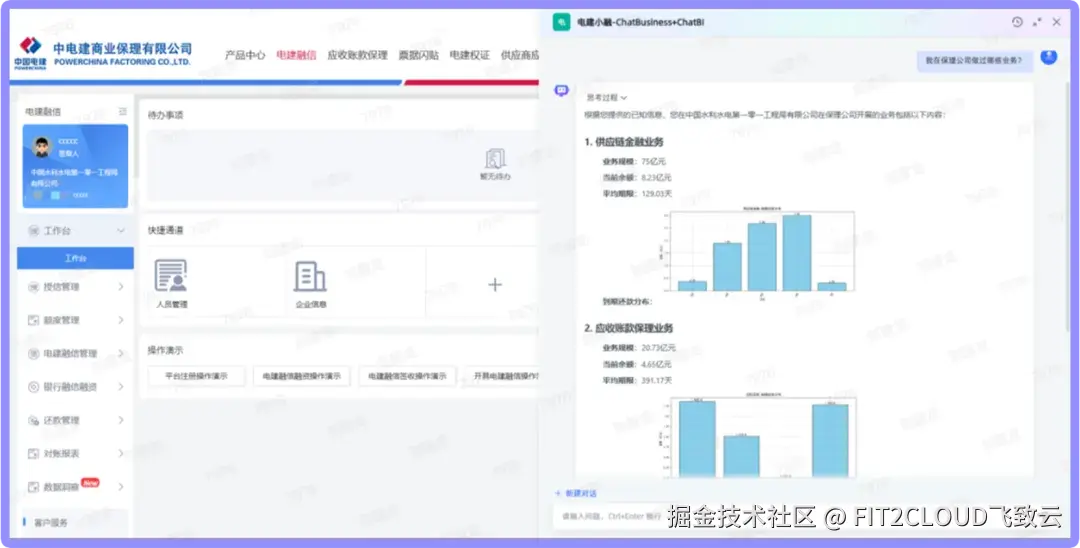Select 电建融信 in top navigation
The width and height of the screenshot is (1080, 548).
[296, 55]
